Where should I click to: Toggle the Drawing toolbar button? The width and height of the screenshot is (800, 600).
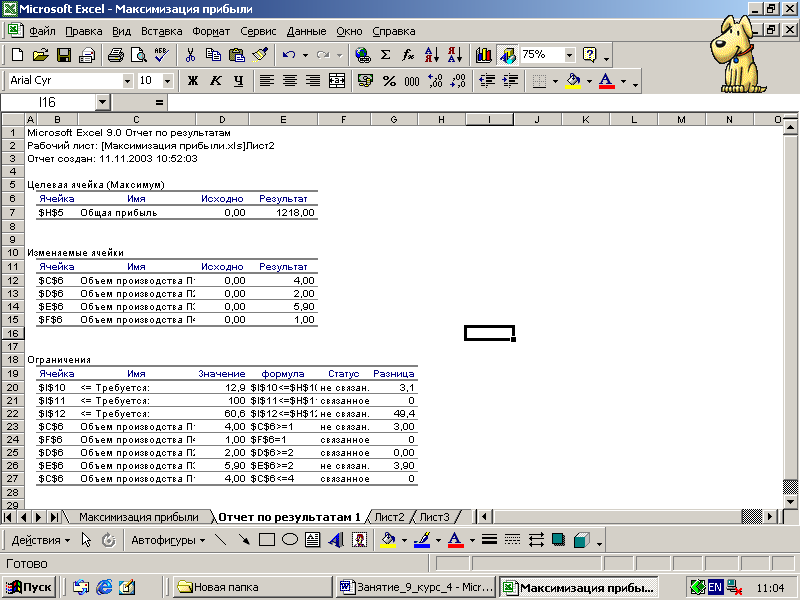pos(507,55)
